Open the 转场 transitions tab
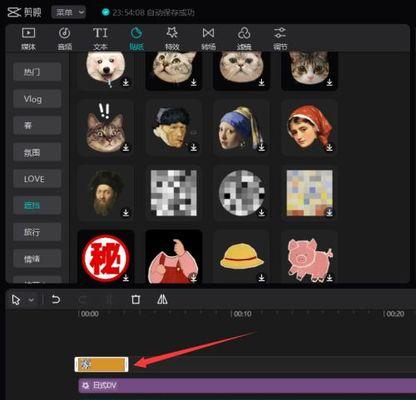The width and height of the screenshot is (416, 400). point(208,39)
